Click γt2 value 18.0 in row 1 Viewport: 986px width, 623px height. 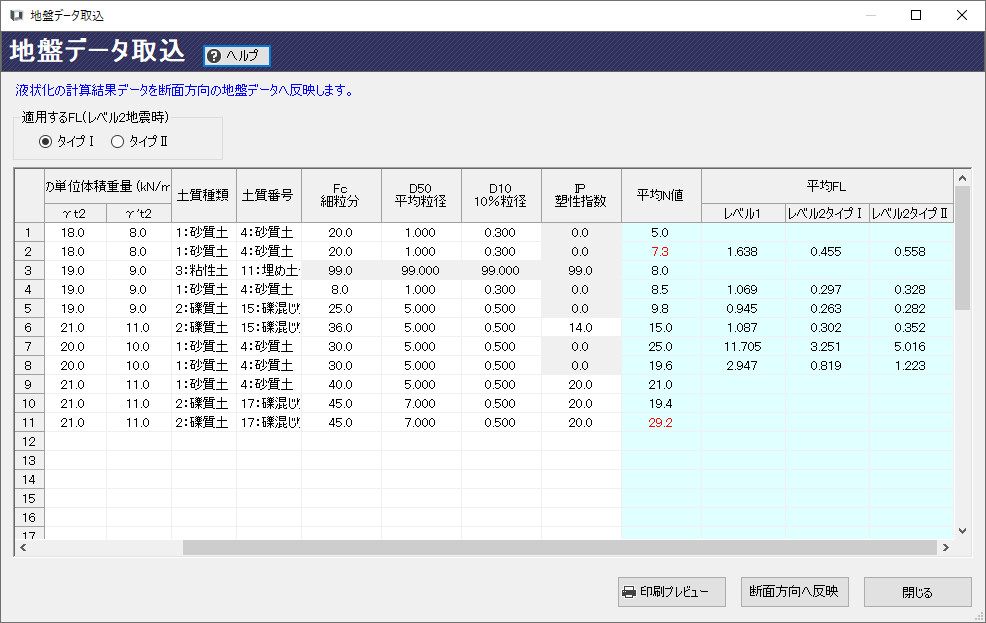(75, 233)
